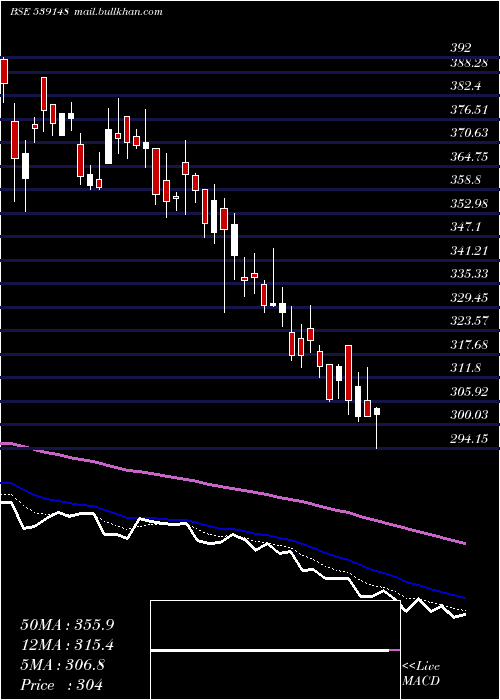The height and width of the screenshot is (700, 500).
Task: Click the 388.28 price level label
Action: coord(469,63)
